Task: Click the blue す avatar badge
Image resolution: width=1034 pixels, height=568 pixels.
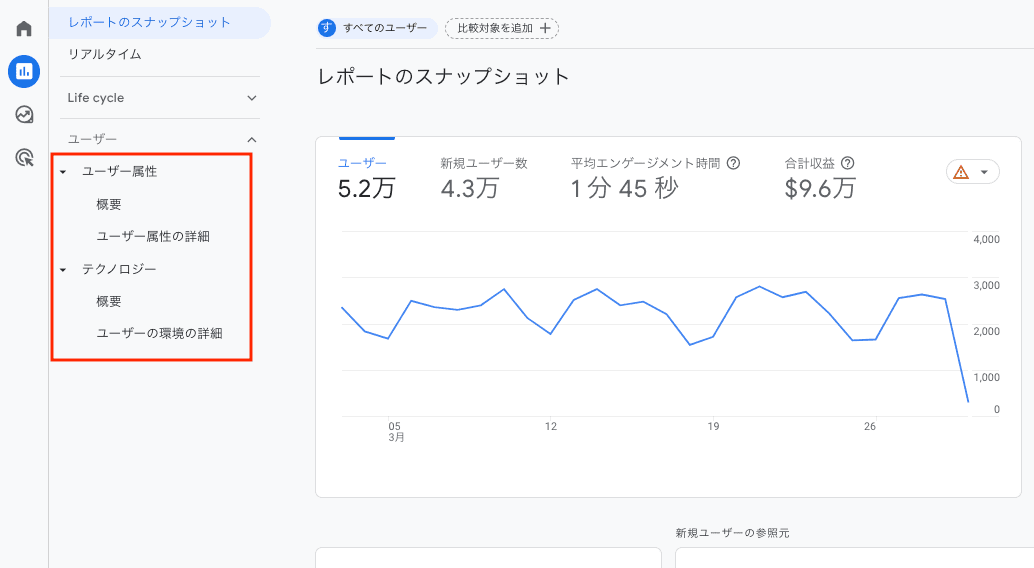Action: (x=326, y=28)
